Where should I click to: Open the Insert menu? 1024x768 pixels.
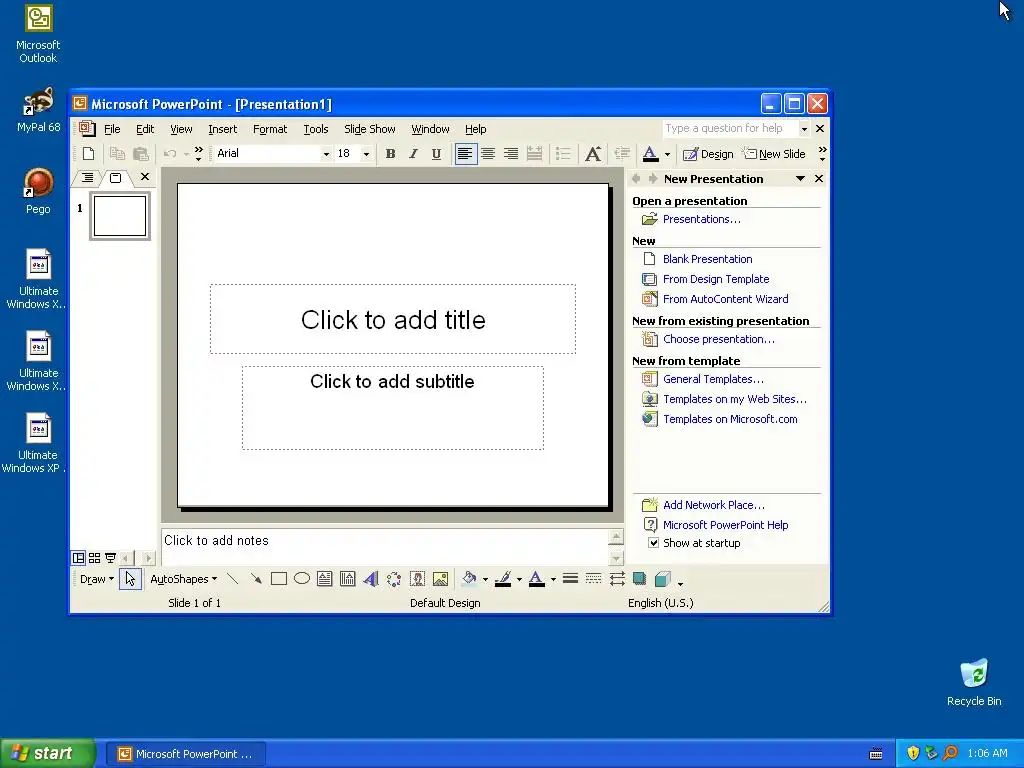click(223, 129)
